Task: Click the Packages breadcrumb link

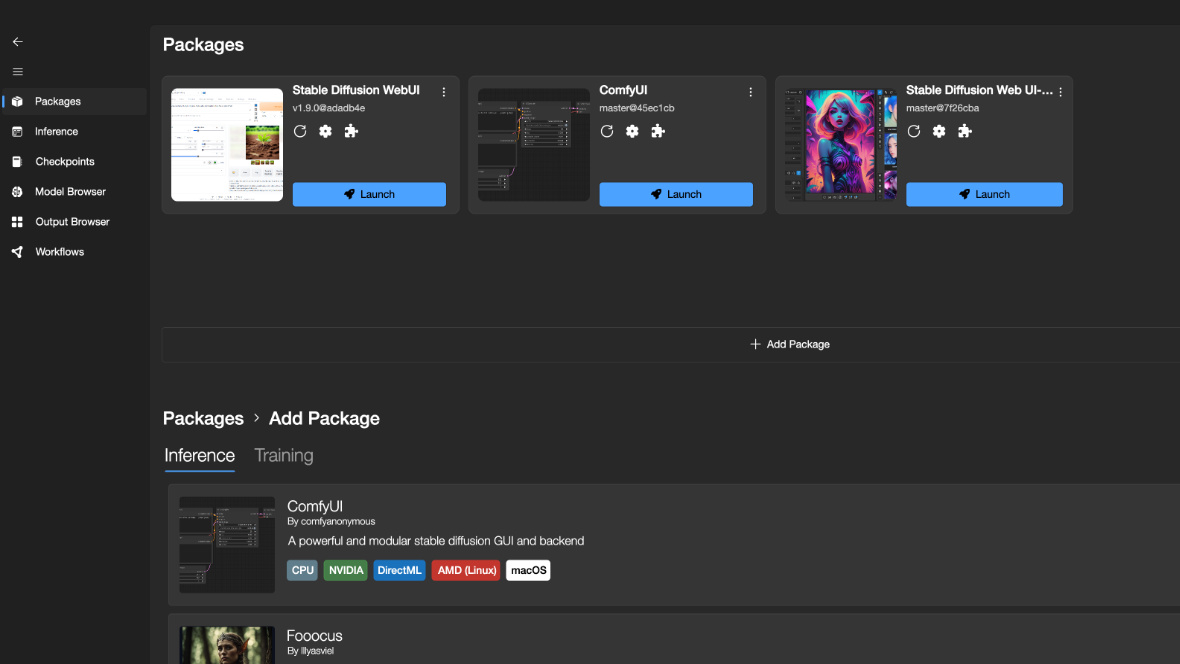Action: click(x=203, y=419)
